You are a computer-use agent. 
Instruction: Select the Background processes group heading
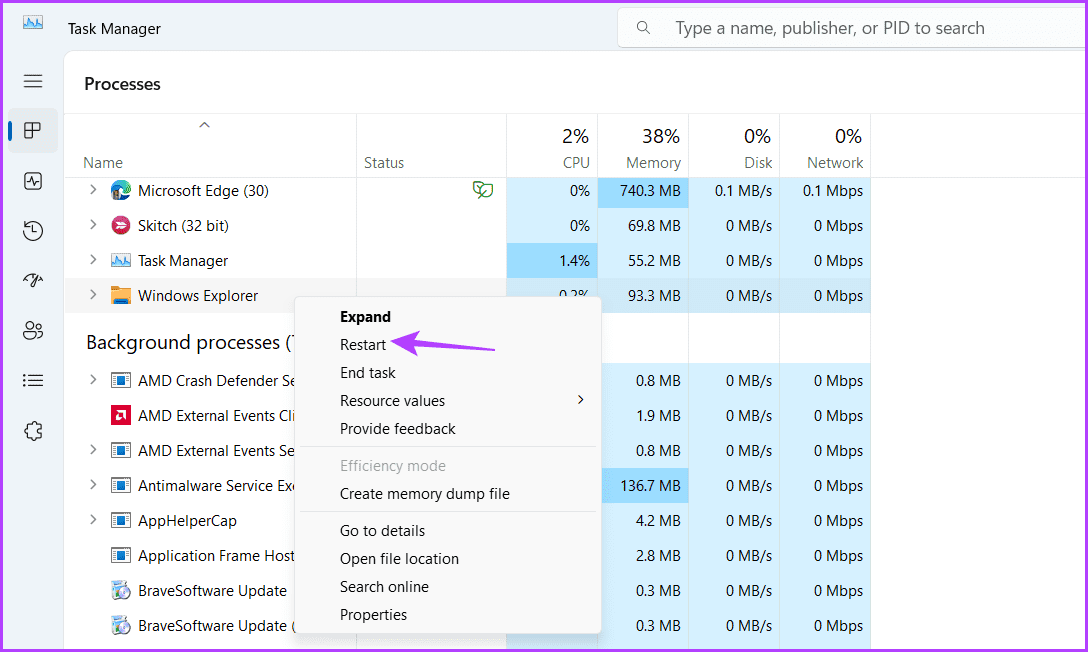pos(189,343)
